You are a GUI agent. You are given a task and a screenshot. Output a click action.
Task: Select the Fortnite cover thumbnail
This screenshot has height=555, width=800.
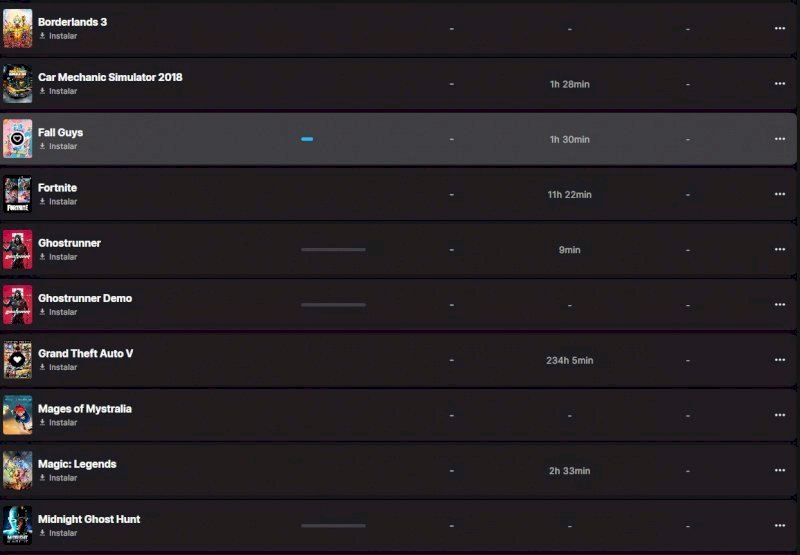point(17,194)
